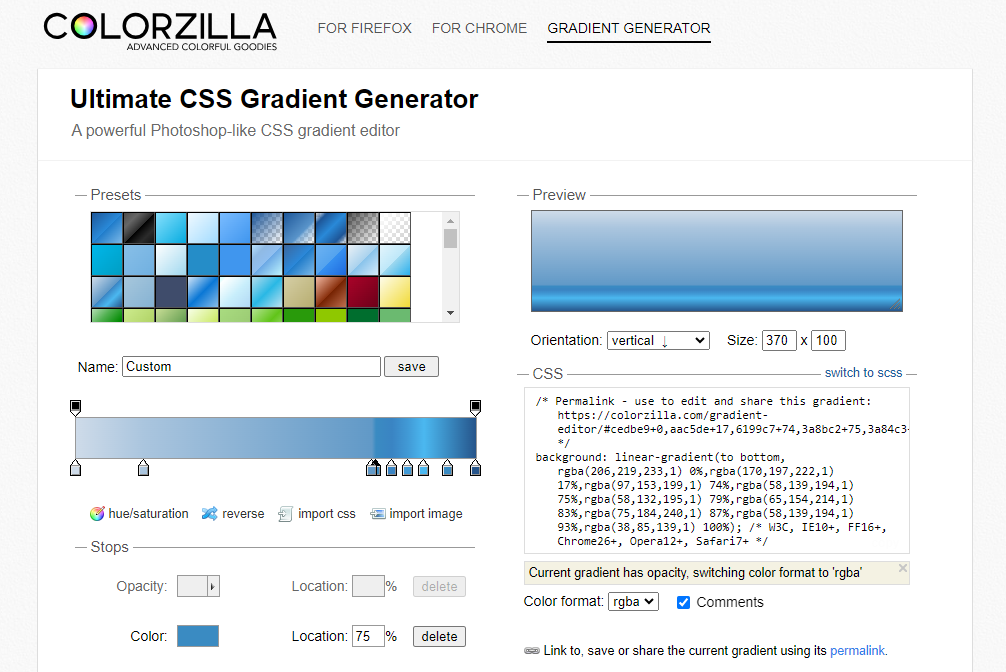Open the Color format dropdown
Image resolution: width=1006 pixels, height=672 pixels.
[x=634, y=602]
